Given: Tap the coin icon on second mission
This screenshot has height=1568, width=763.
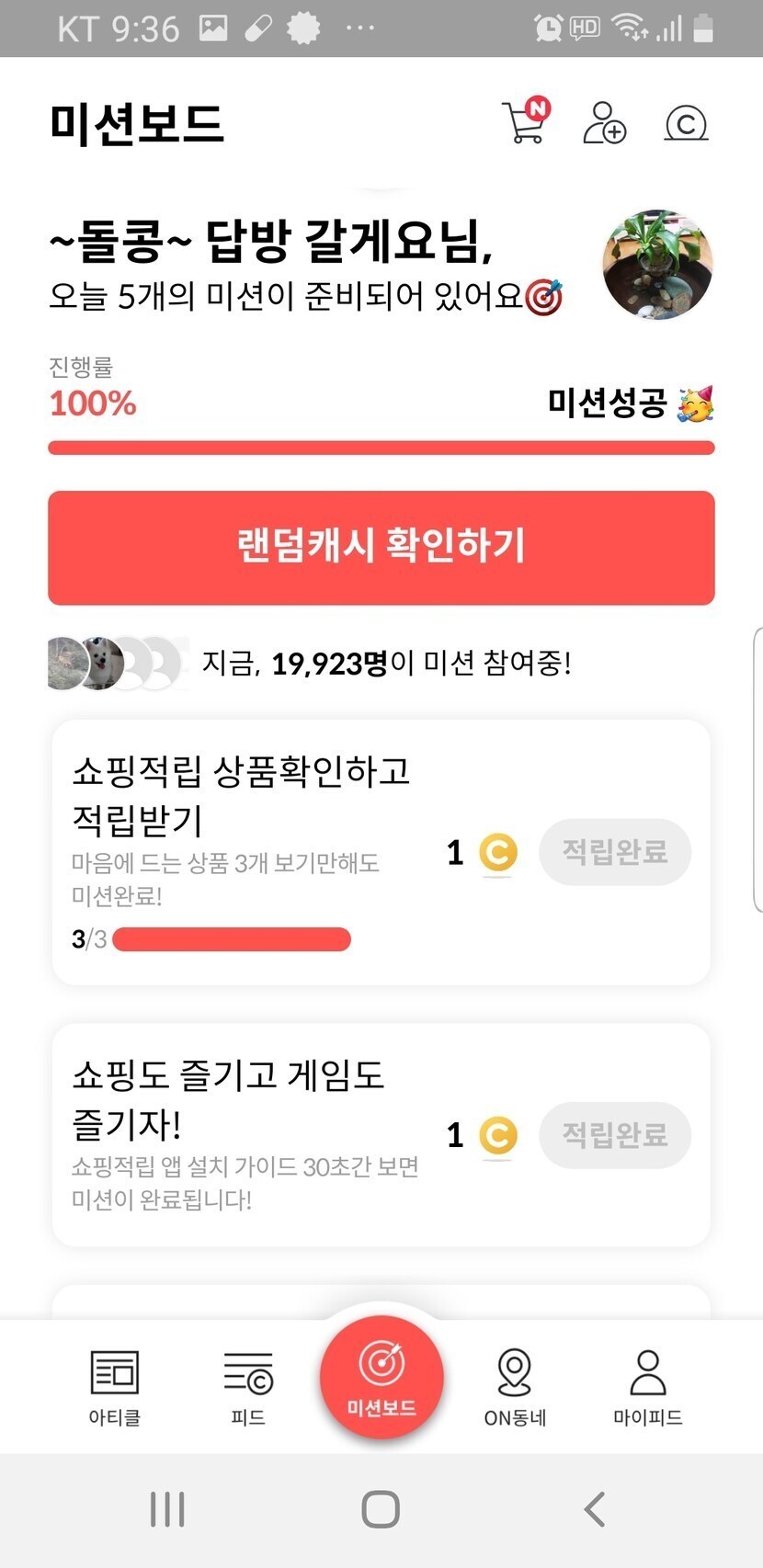Looking at the screenshot, I should pyautogui.click(x=498, y=1136).
